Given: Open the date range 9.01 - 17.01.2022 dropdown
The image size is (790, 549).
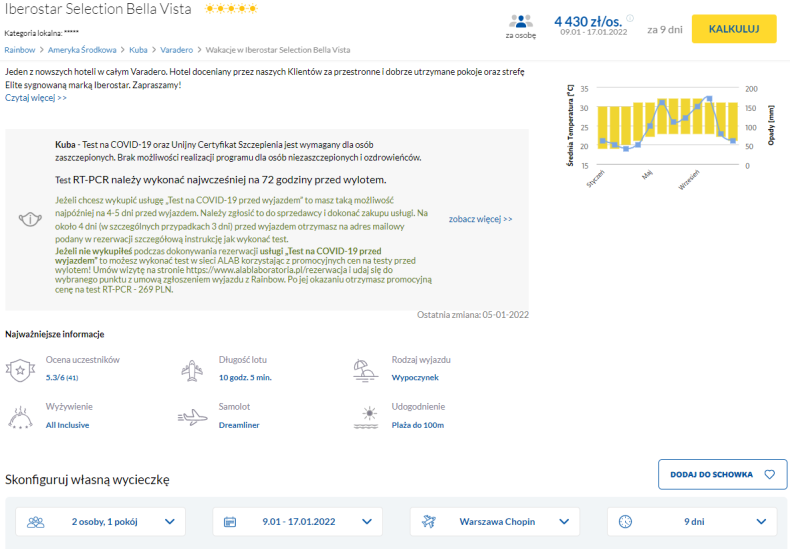Looking at the screenshot, I should (297, 521).
